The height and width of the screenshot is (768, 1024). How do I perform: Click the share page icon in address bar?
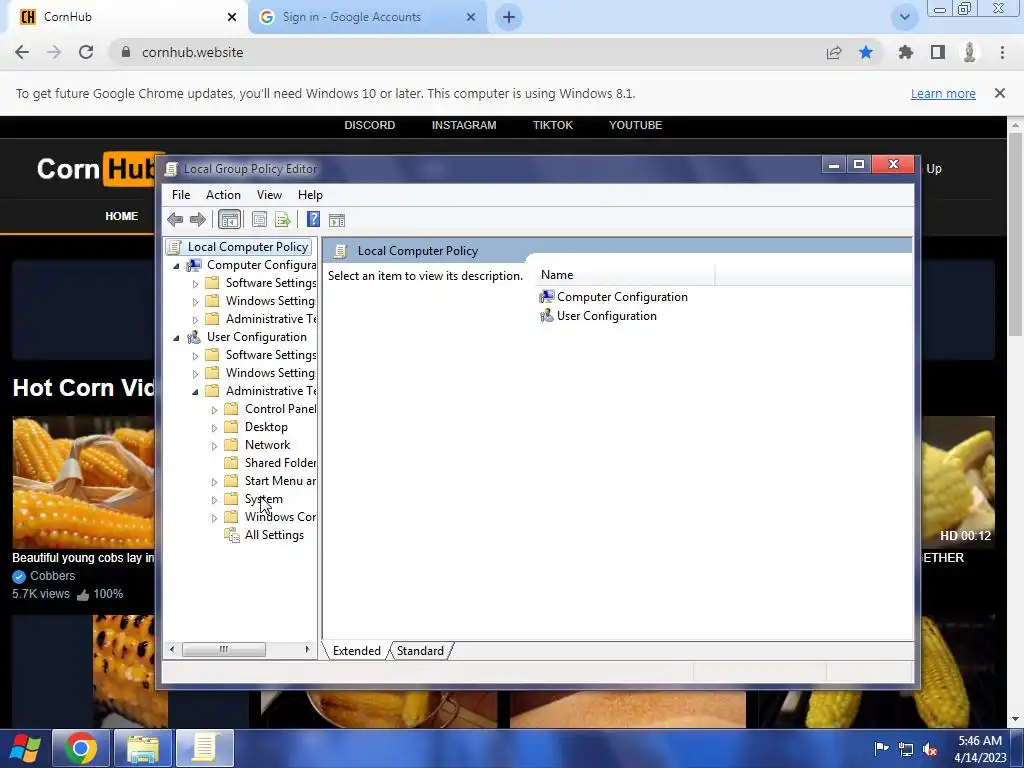coord(834,52)
